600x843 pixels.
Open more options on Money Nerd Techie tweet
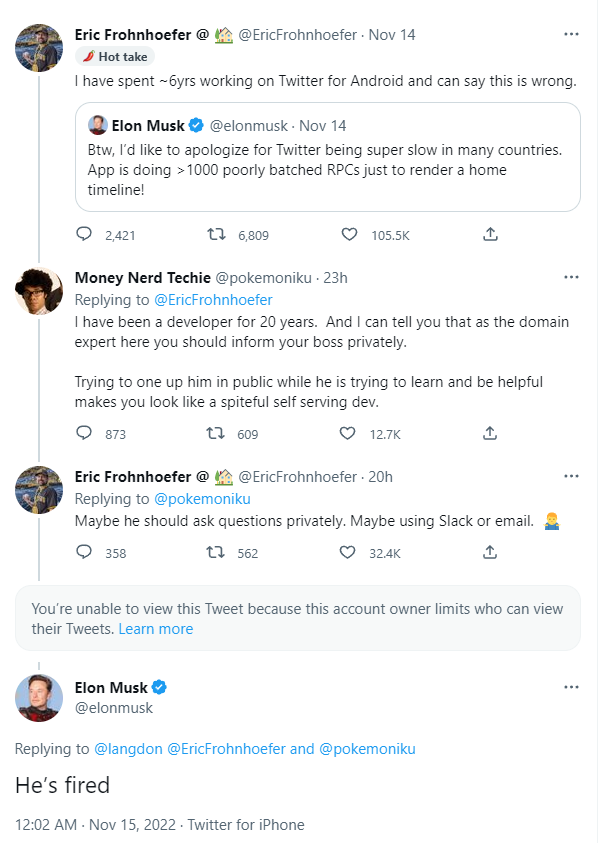(x=571, y=277)
